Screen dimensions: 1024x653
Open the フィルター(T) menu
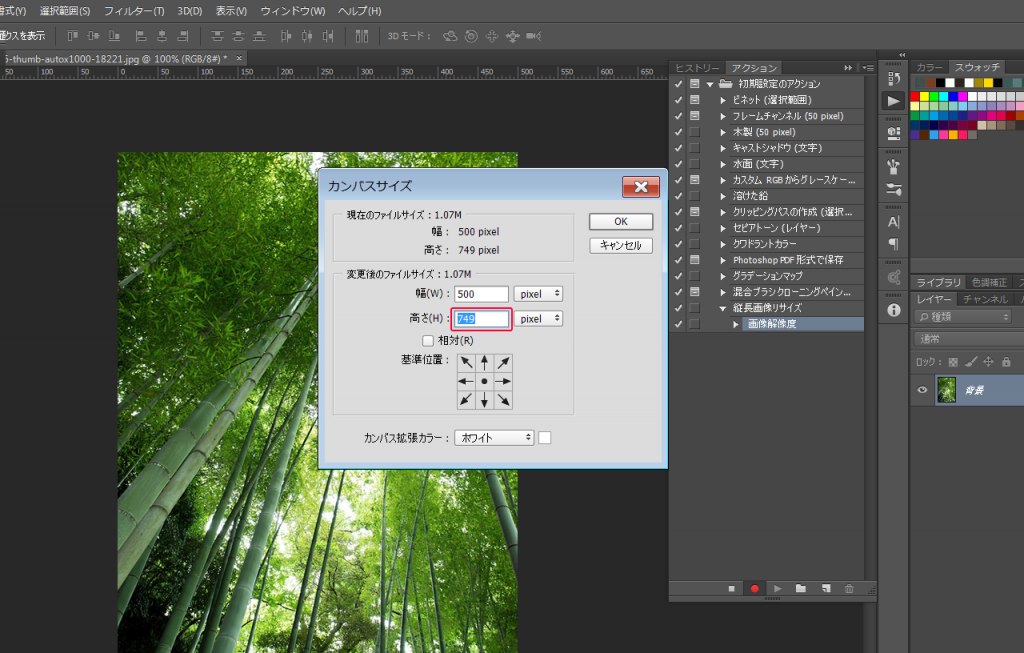(134, 11)
